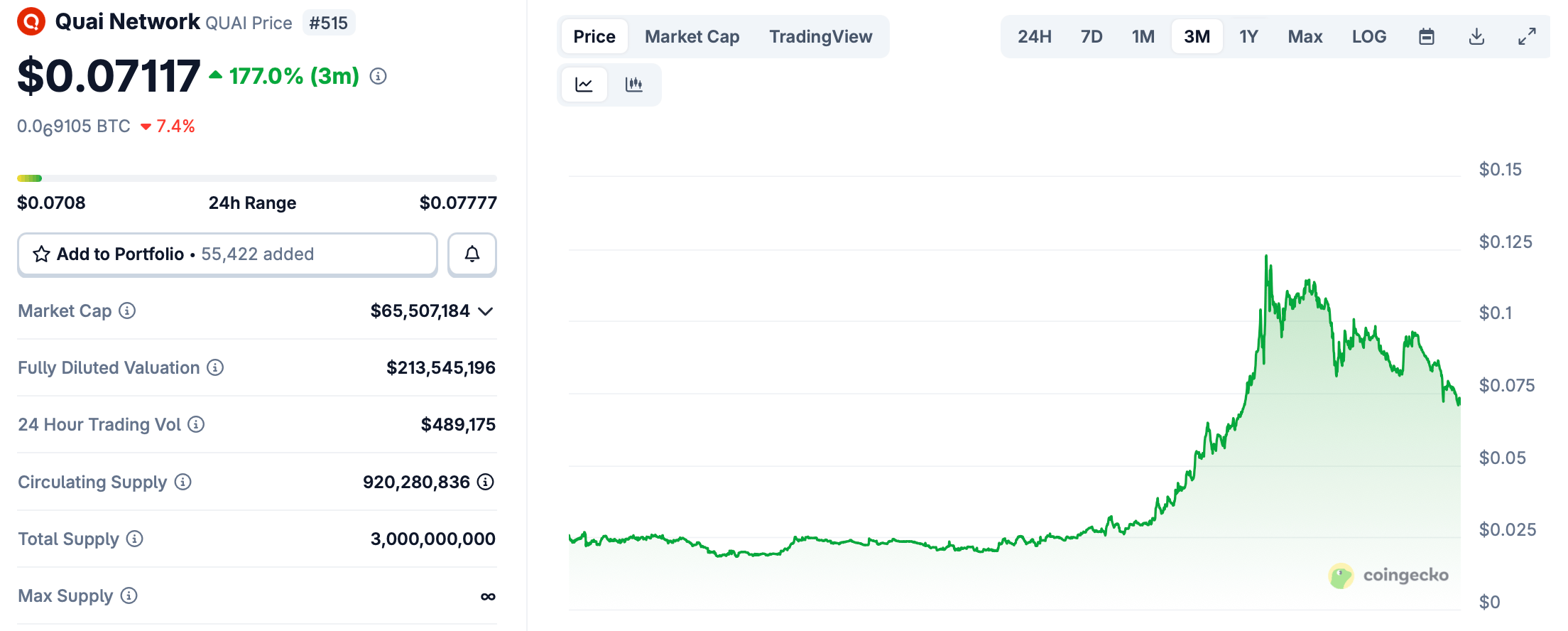The width and height of the screenshot is (1568, 631).
Task: Switch to the Market Cap chart tab
Action: tap(692, 36)
